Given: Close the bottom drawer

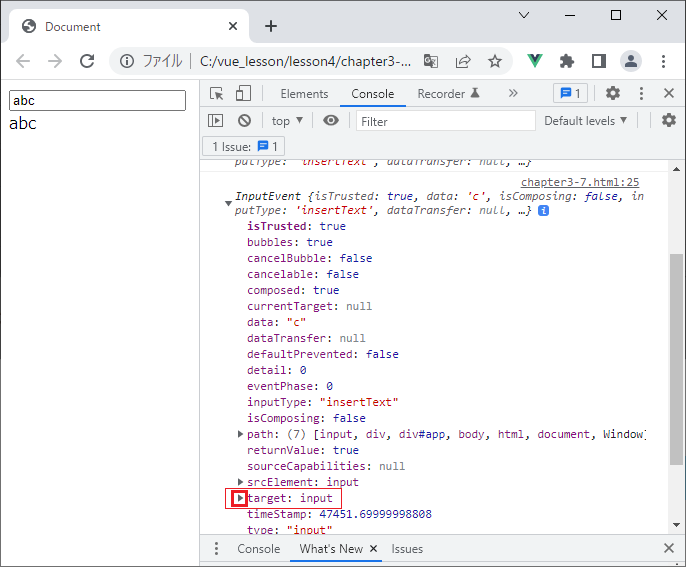Looking at the screenshot, I should (668, 548).
